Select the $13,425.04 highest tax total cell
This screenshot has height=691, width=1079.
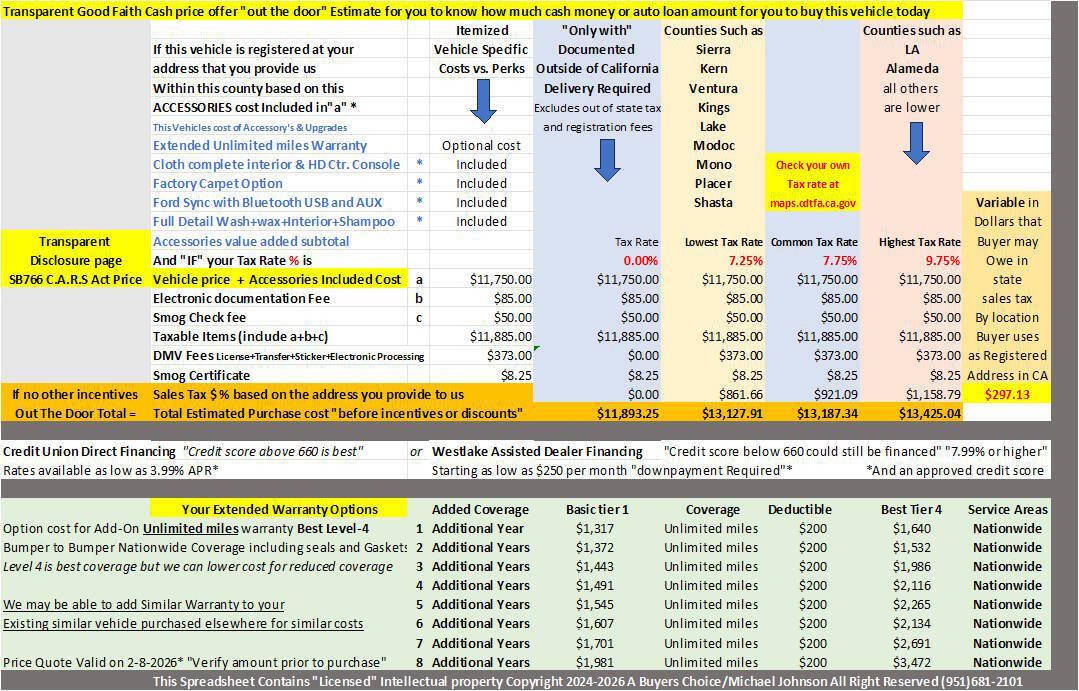click(x=929, y=414)
